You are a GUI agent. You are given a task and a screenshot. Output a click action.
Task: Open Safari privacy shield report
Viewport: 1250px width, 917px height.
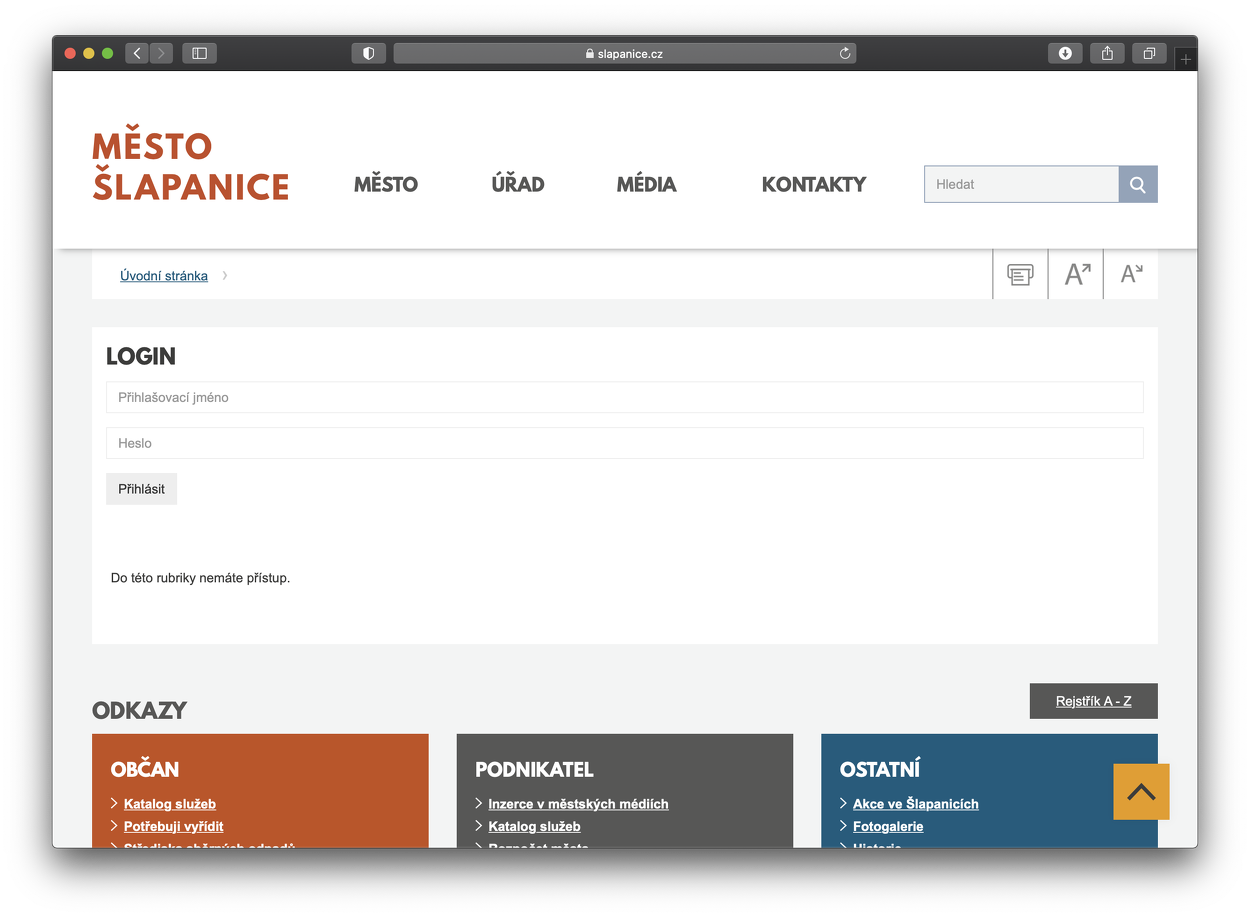(368, 53)
